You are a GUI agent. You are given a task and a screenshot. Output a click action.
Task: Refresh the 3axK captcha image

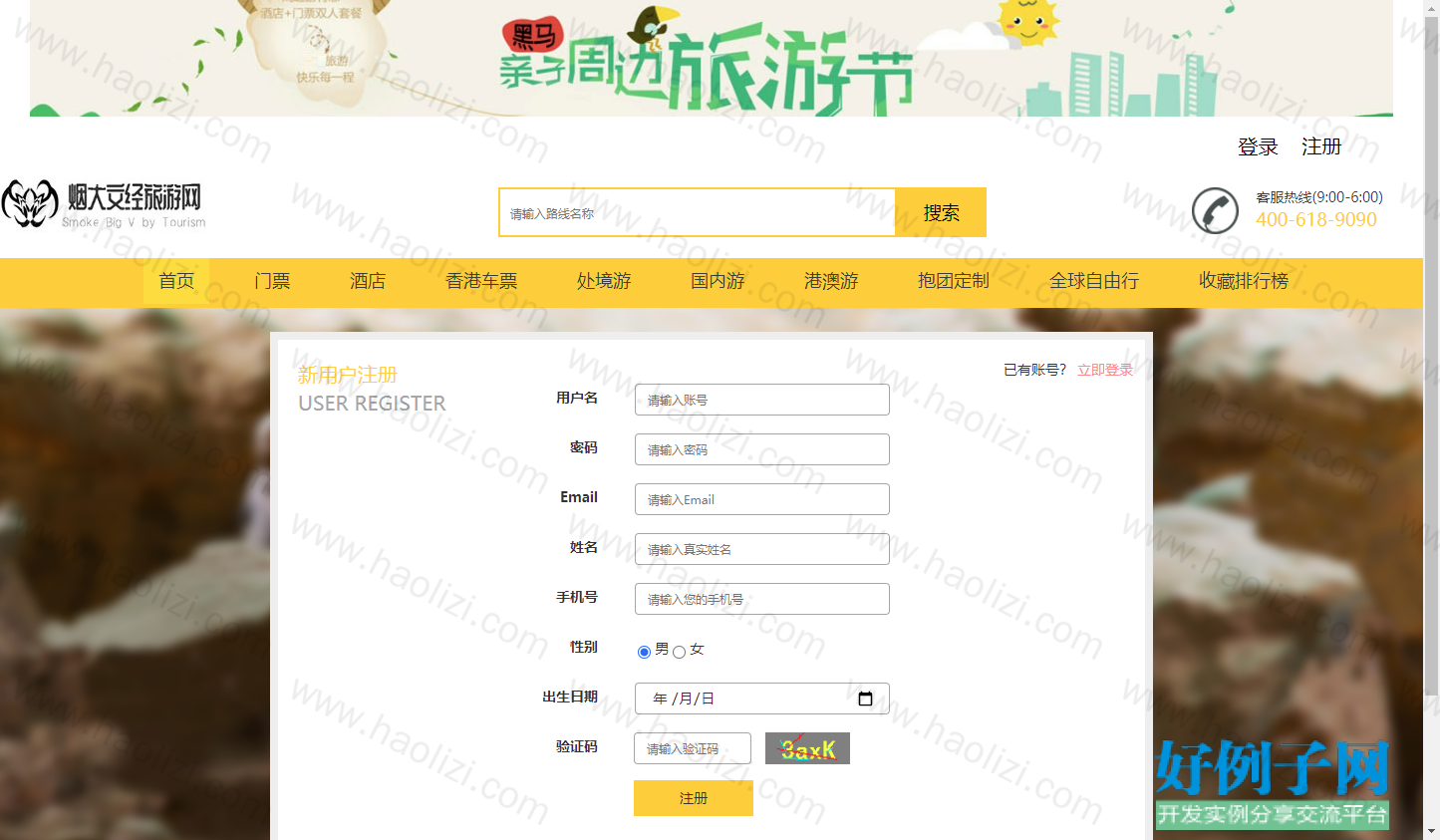pos(807,748)
